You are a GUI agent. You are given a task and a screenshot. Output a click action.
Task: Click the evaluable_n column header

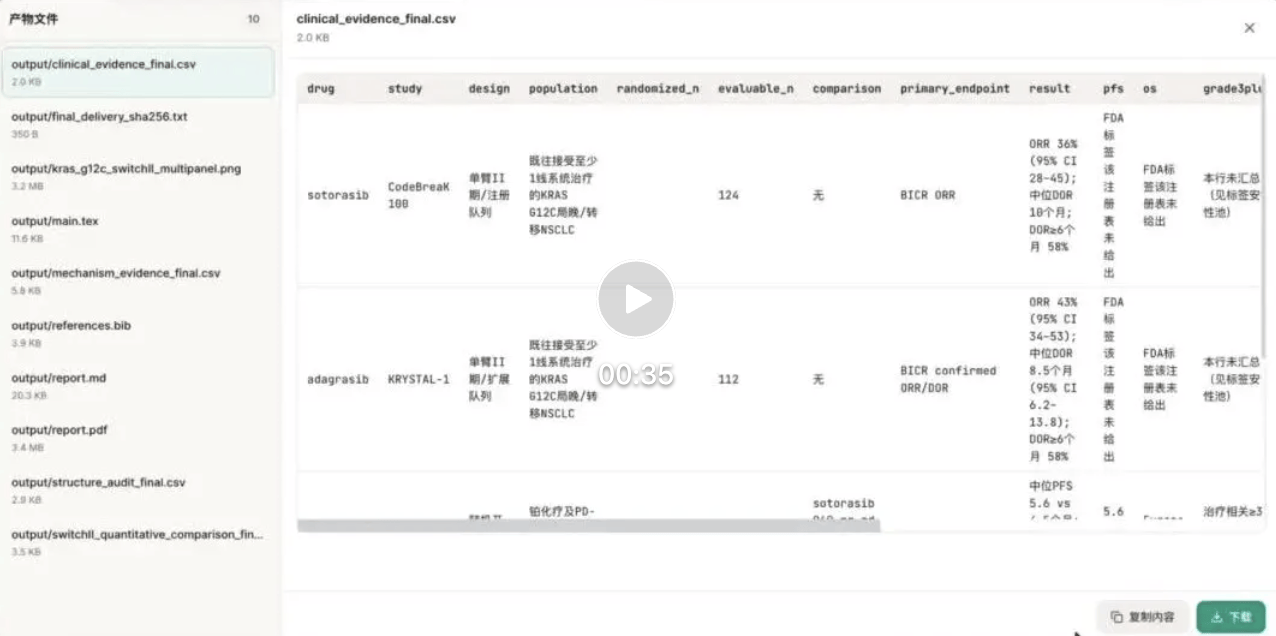[756, 89]
